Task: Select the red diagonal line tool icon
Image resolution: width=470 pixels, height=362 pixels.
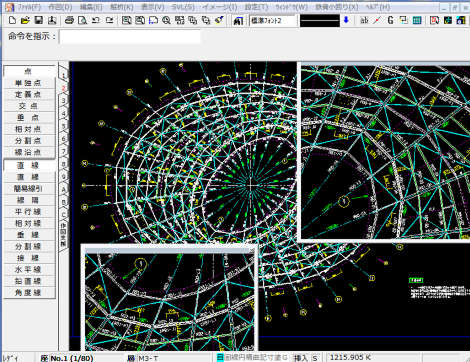Action: [x=377, y=20]
